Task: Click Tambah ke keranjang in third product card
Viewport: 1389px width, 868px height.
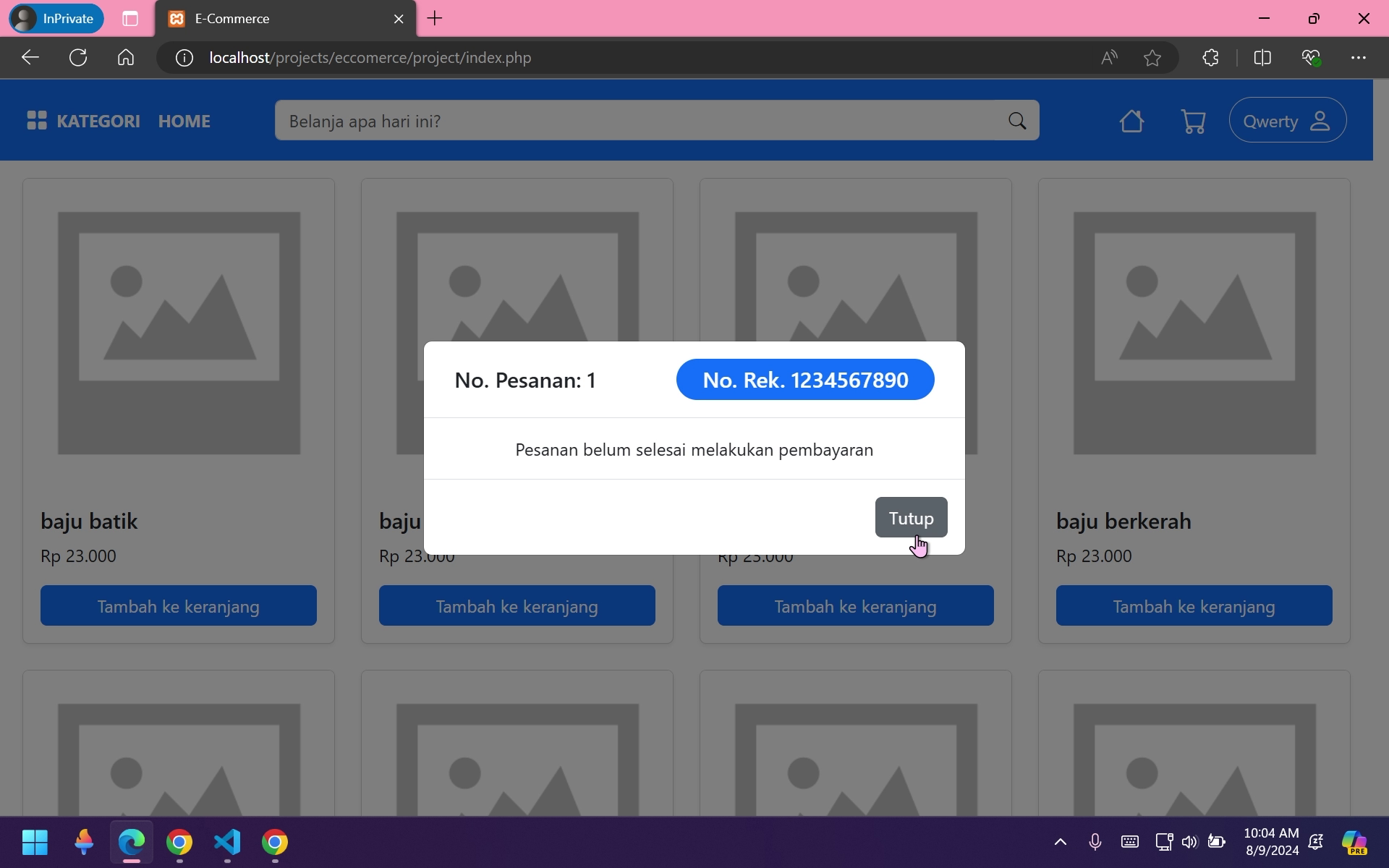Action: click(856, 605)
